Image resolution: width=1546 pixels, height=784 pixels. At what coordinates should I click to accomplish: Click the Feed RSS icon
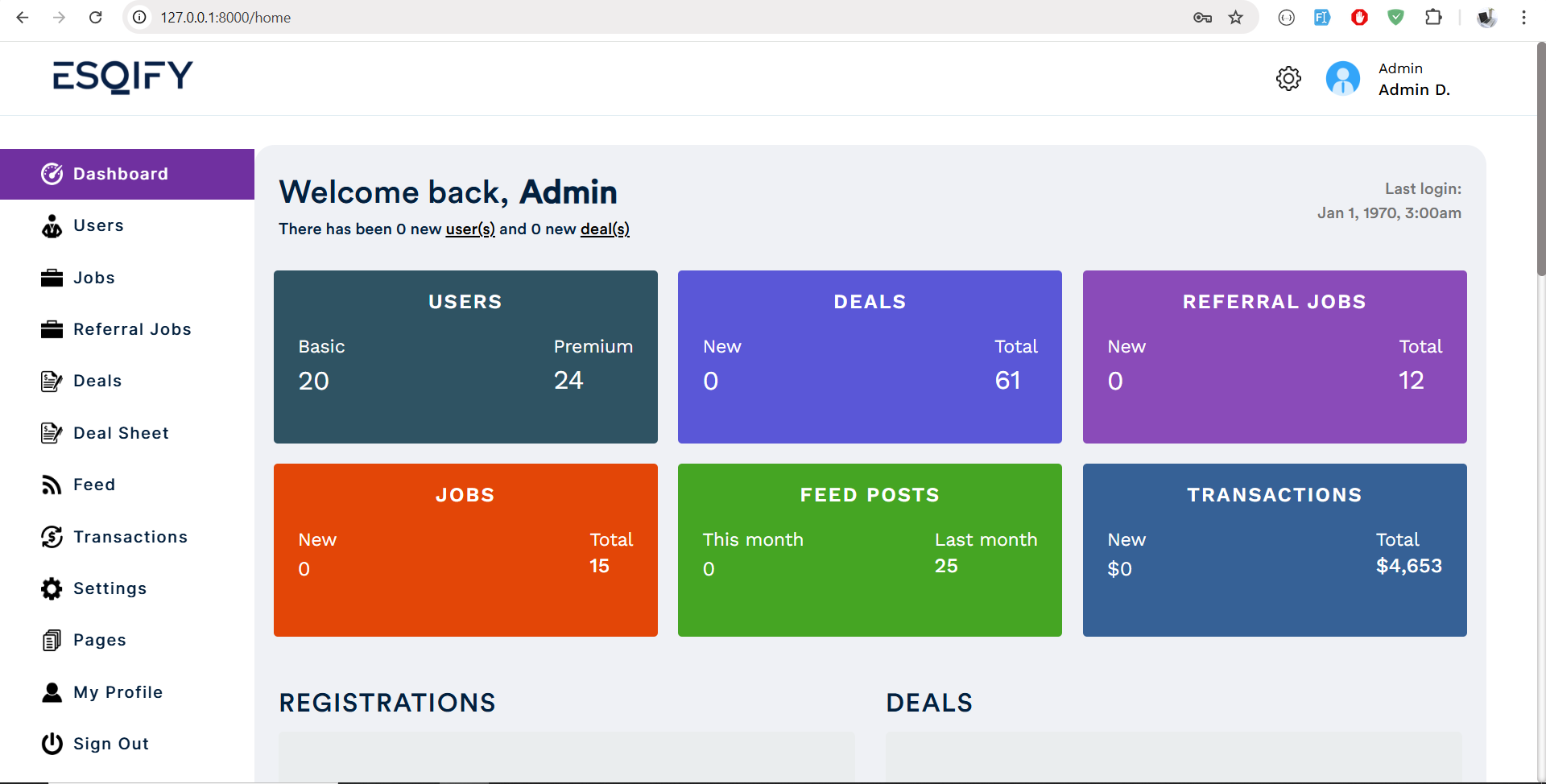[52, 485]
